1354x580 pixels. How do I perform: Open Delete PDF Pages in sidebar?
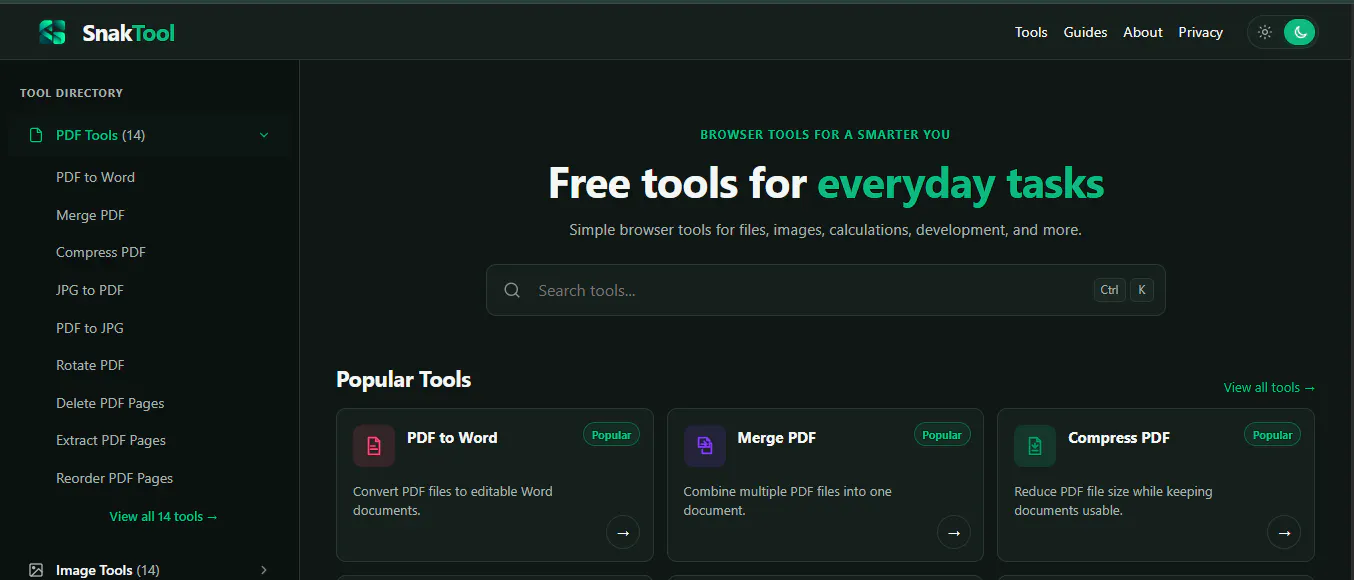point(110,403)
